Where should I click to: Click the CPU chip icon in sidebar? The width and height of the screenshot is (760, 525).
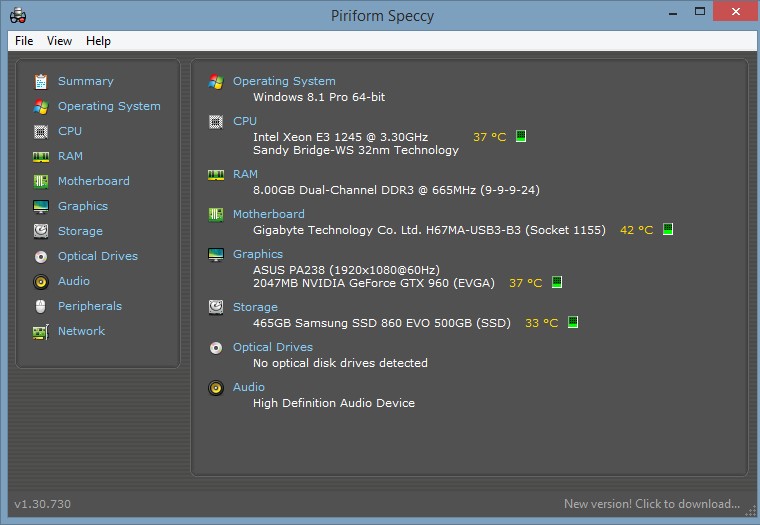(41, 131)
